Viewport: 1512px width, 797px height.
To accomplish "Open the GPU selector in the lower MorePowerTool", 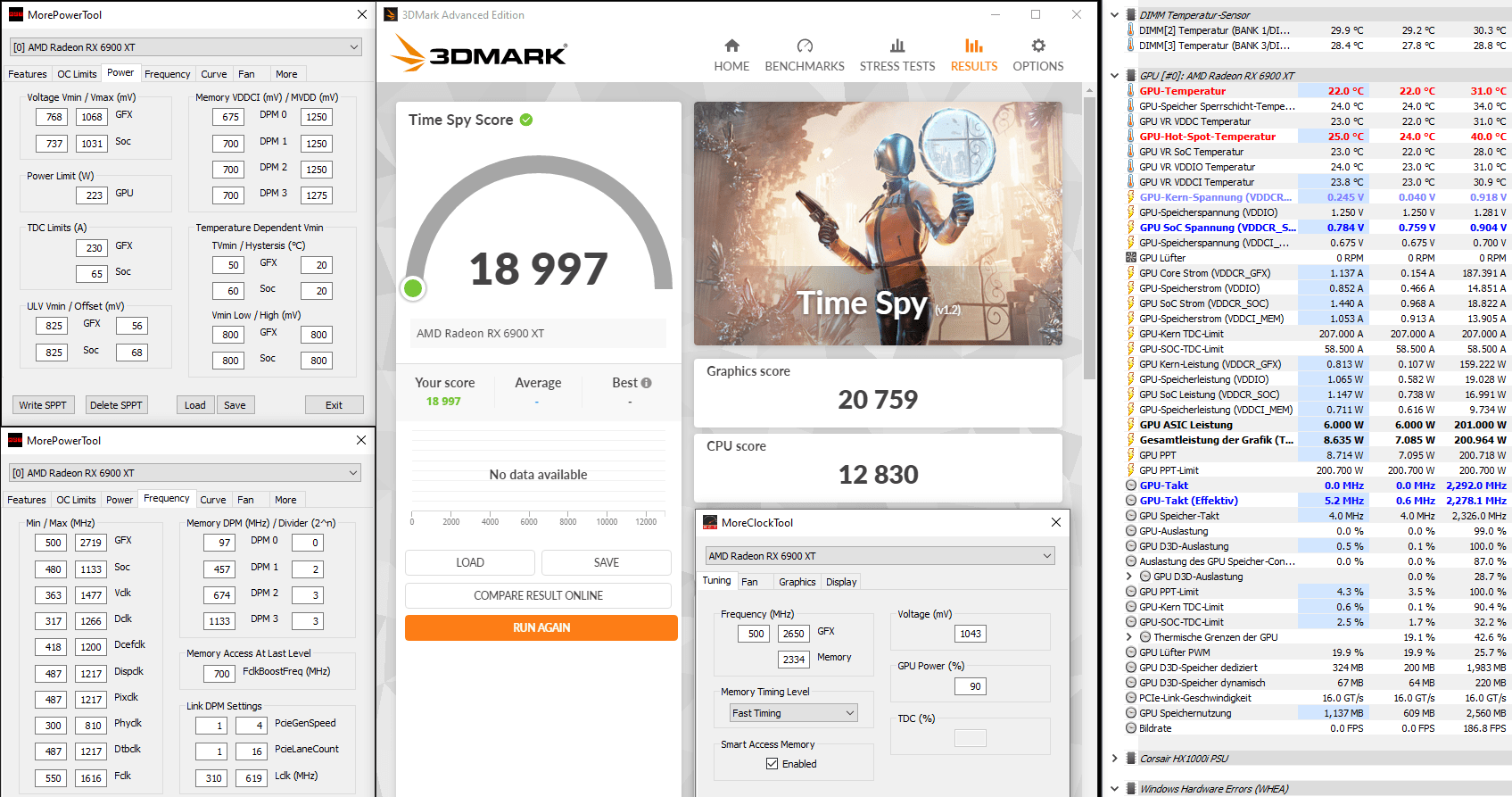I will (x=185, y=473).
